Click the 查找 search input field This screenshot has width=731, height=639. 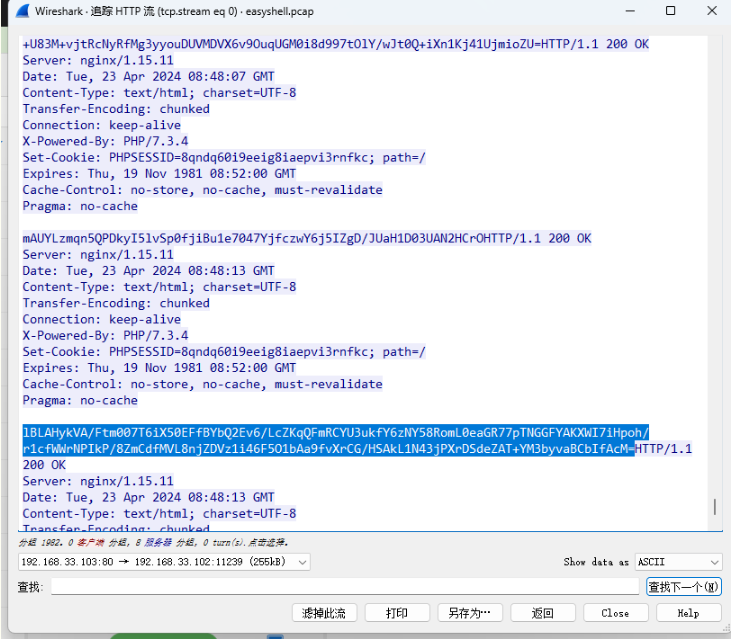(345, 586)
